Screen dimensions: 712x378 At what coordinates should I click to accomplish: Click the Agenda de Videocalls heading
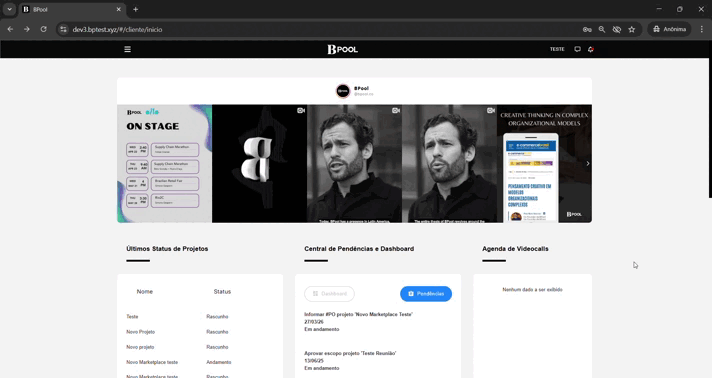click(515, 249)
